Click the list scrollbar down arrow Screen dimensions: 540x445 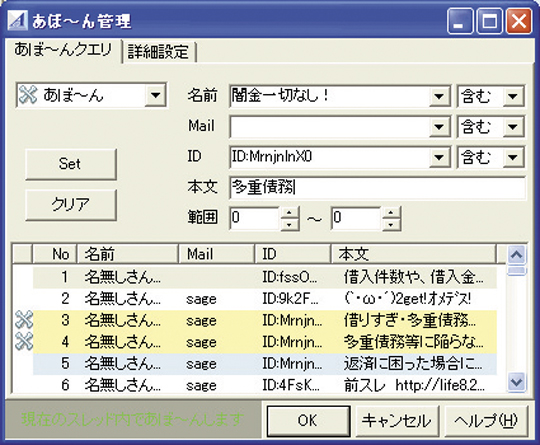tap(517, 382)
